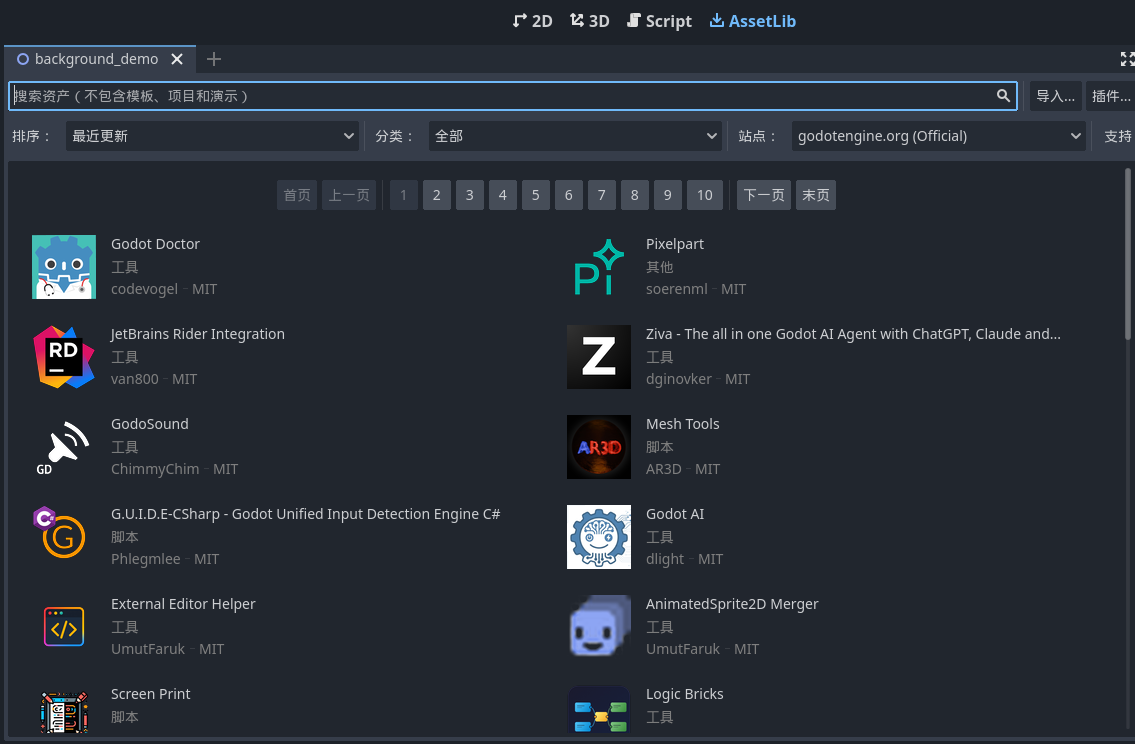This screenshot has height=744, width=1135.
Task: Click 末页 last page button
Action: [x=816, y=195]
